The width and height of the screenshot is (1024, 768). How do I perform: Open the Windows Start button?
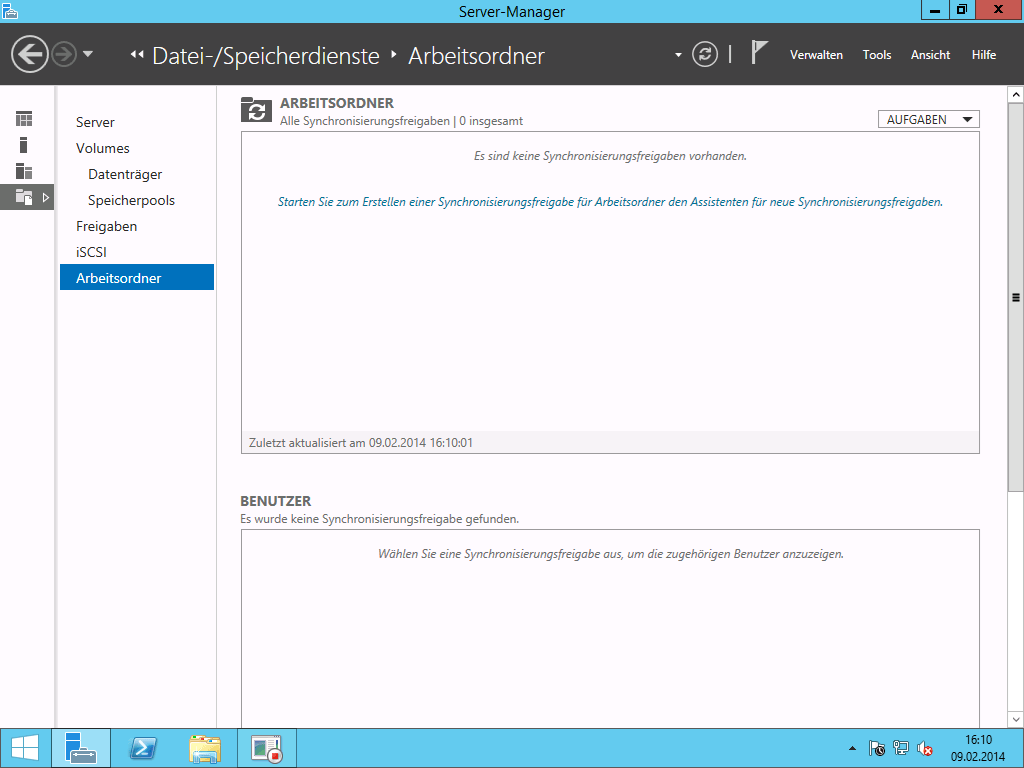pyautogui.click(x=25, y=748)
